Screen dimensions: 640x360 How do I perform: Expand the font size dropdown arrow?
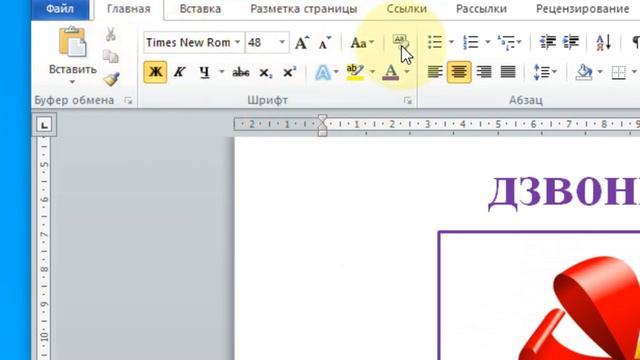click(282, 42)
